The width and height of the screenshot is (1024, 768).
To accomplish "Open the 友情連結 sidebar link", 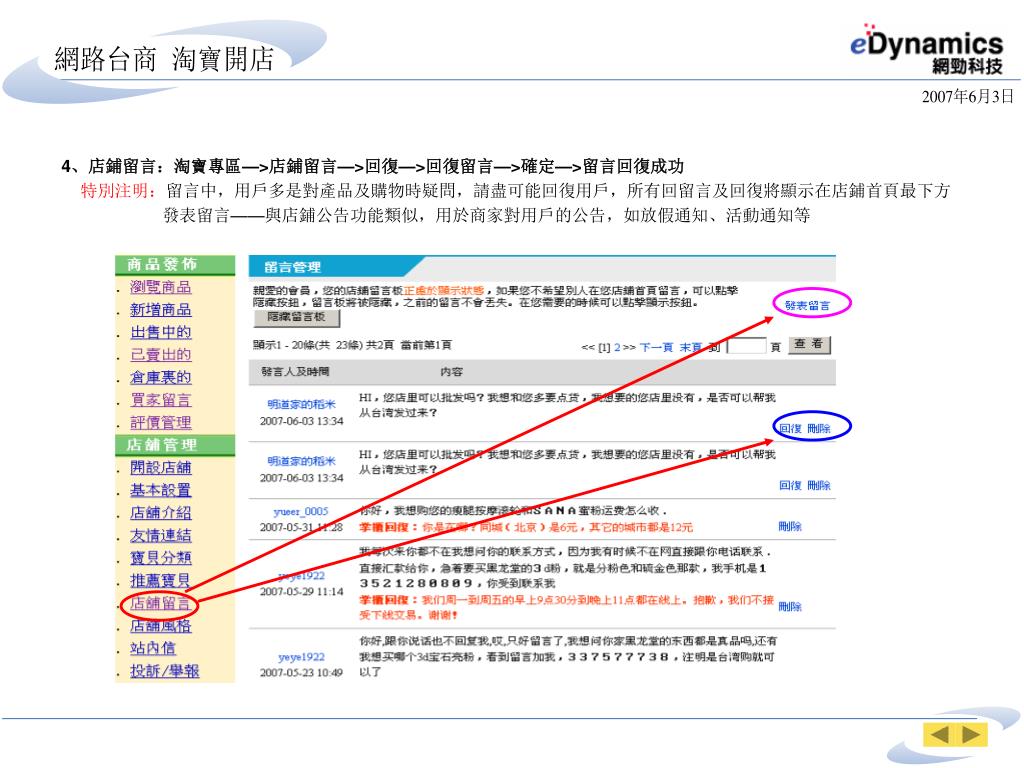I will point(161,536).
